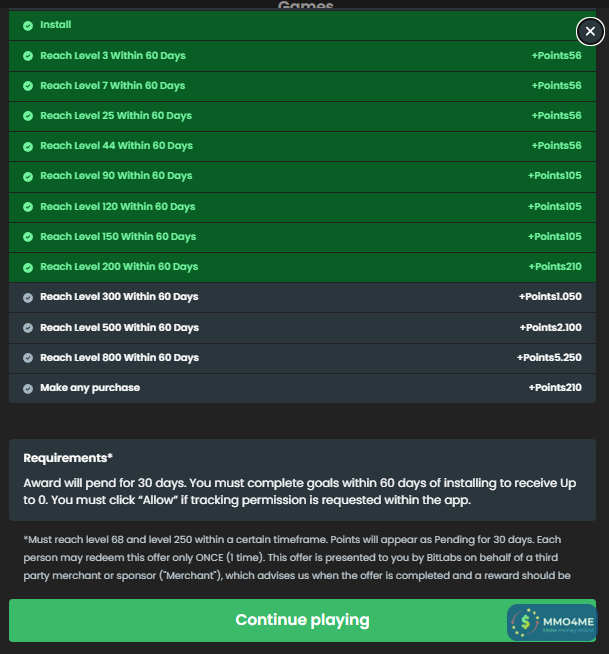The width and height of the screenshot is (609, 654).
Task: Click the Requirements* heading
Action: click(x=68, y=458)
